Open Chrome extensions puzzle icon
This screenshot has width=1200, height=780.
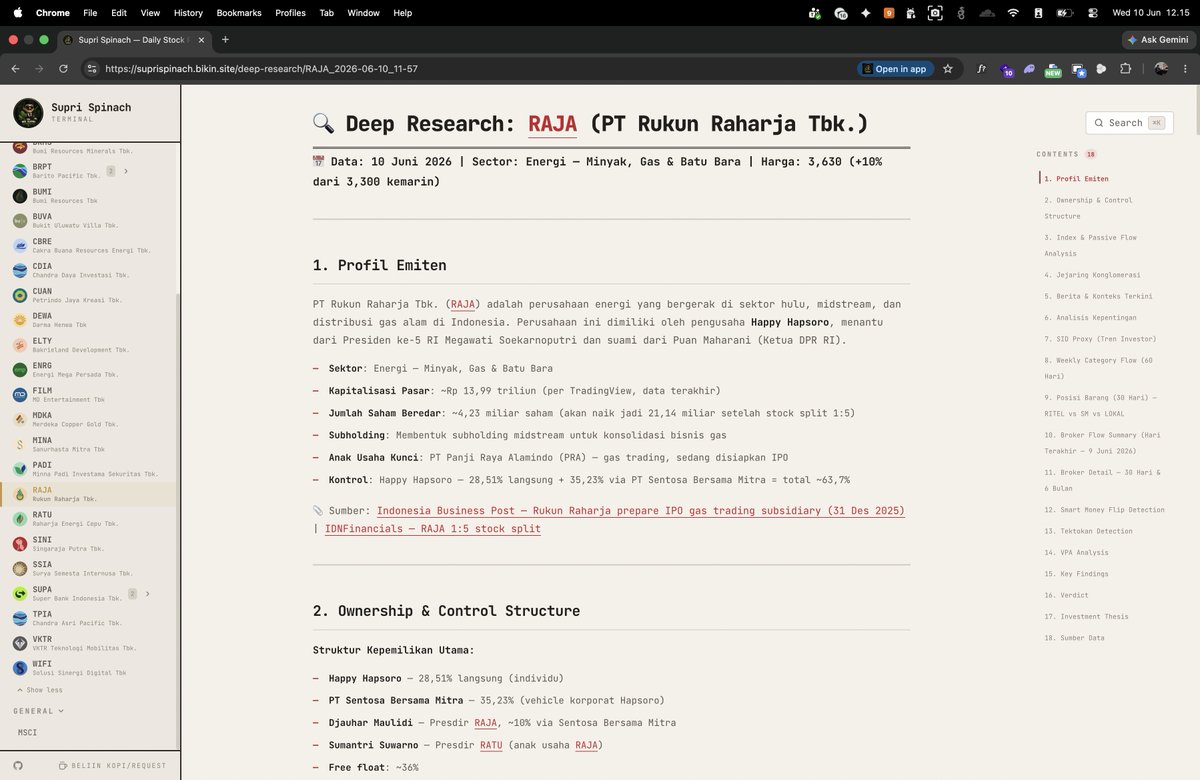click(x=1126, y=69)
